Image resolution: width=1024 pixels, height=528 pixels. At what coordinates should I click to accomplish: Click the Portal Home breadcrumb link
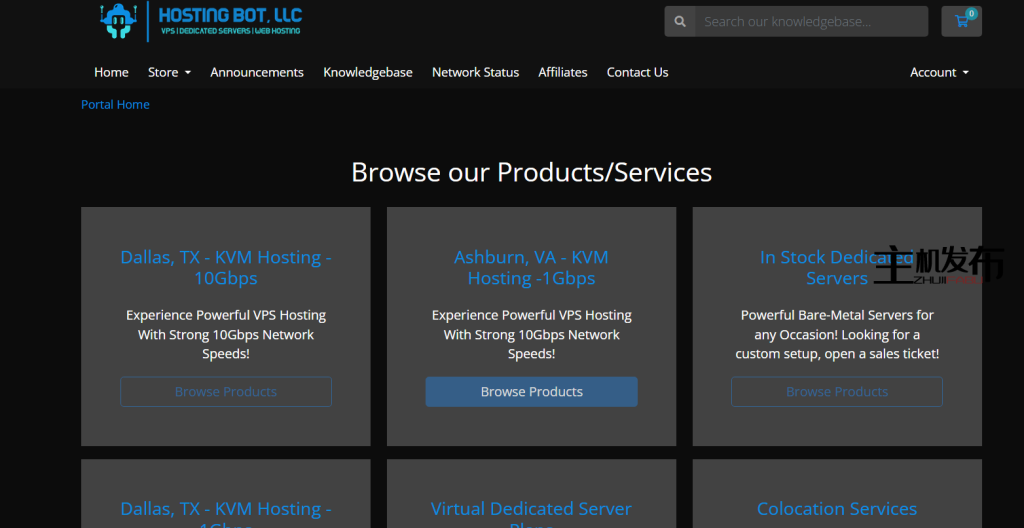[115, 104]
